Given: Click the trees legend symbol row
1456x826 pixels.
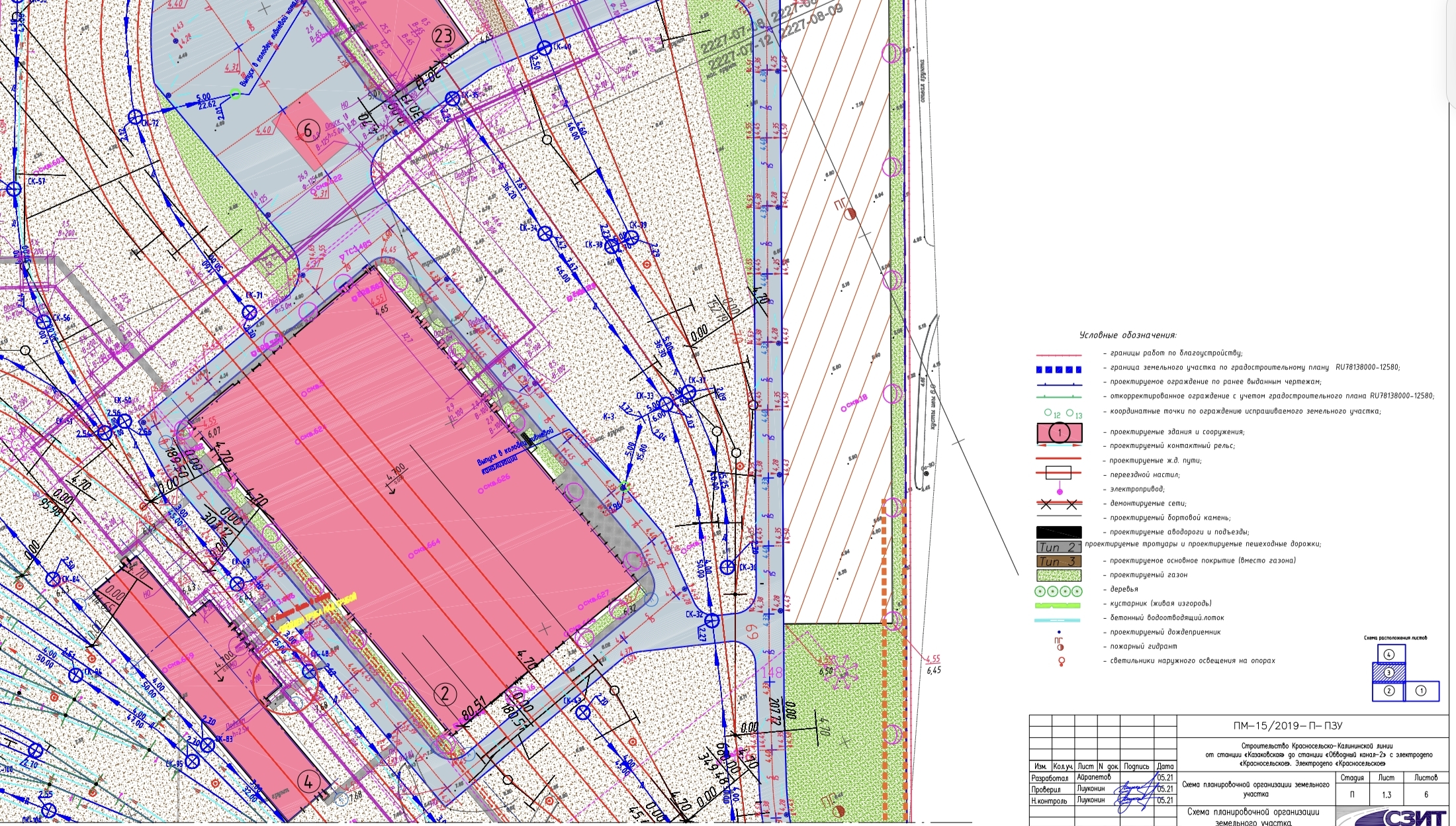Looking at the screenshot, I should click(x=1058, y=590).
